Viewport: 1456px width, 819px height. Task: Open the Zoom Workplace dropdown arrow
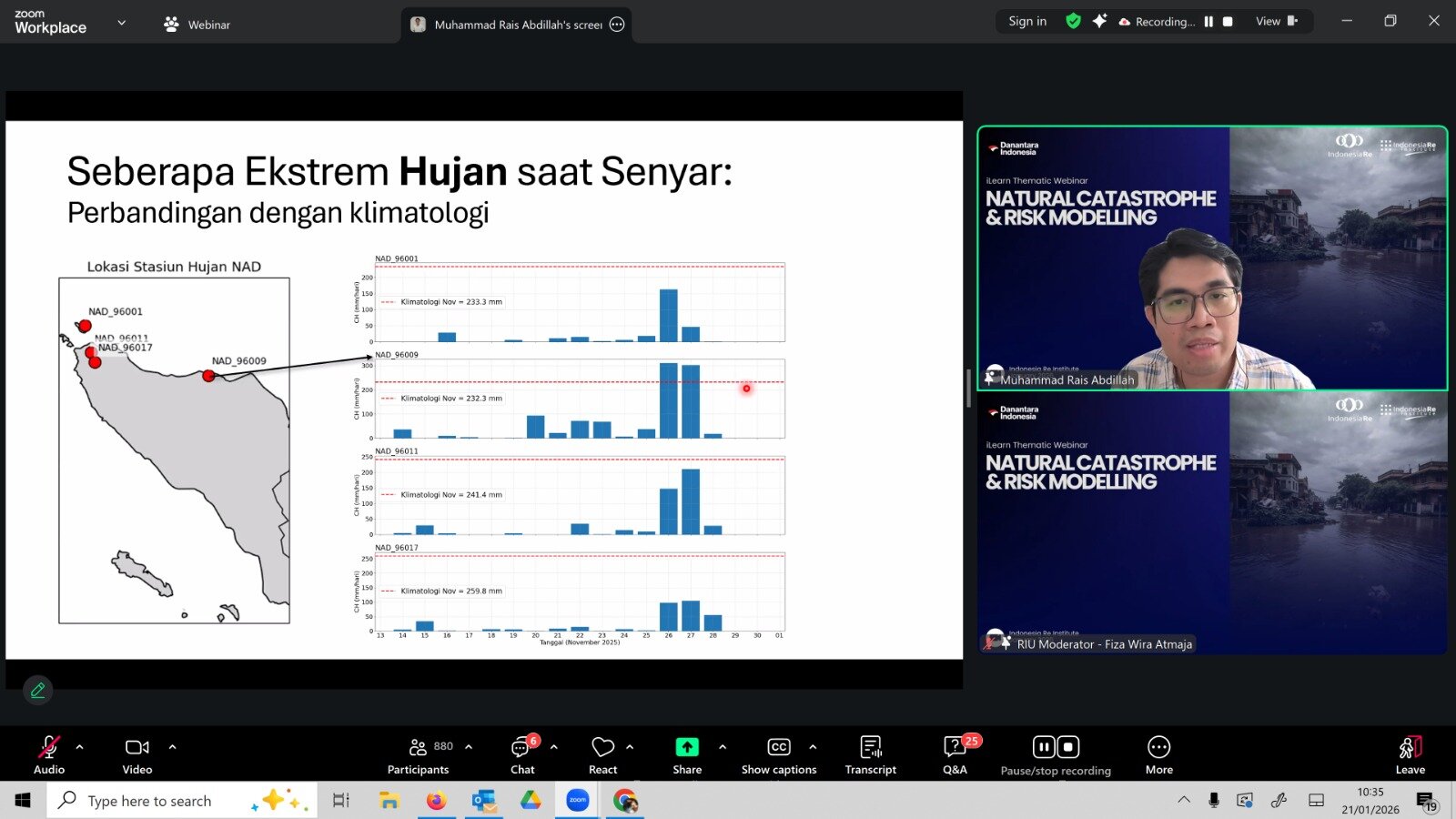pos(122,23)
